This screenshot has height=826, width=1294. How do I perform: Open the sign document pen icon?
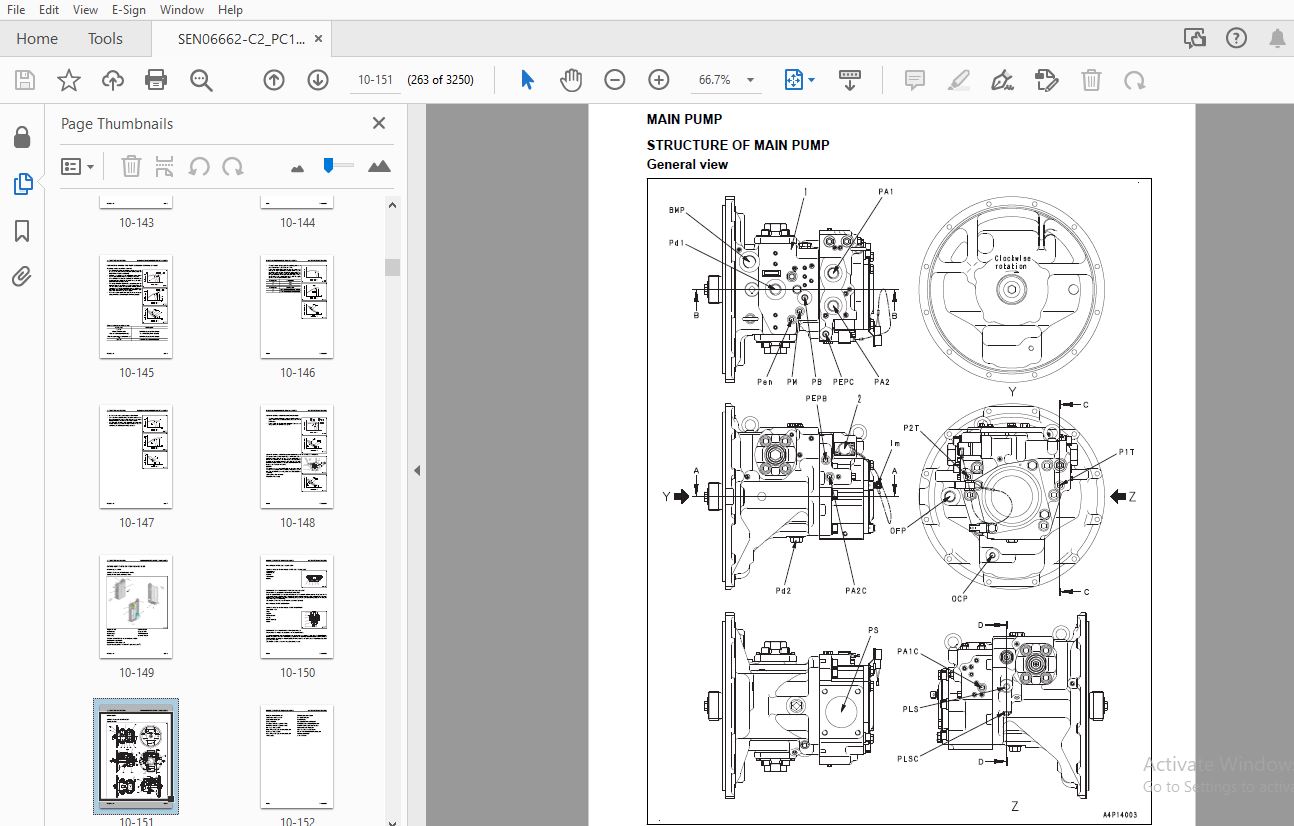(x=1003, y=80)
